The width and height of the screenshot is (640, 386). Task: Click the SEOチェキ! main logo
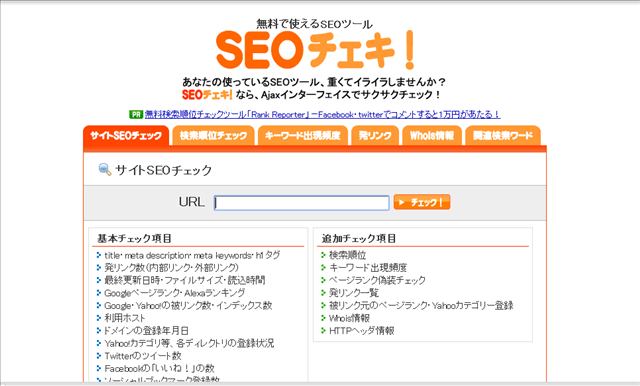coord(315,50)
